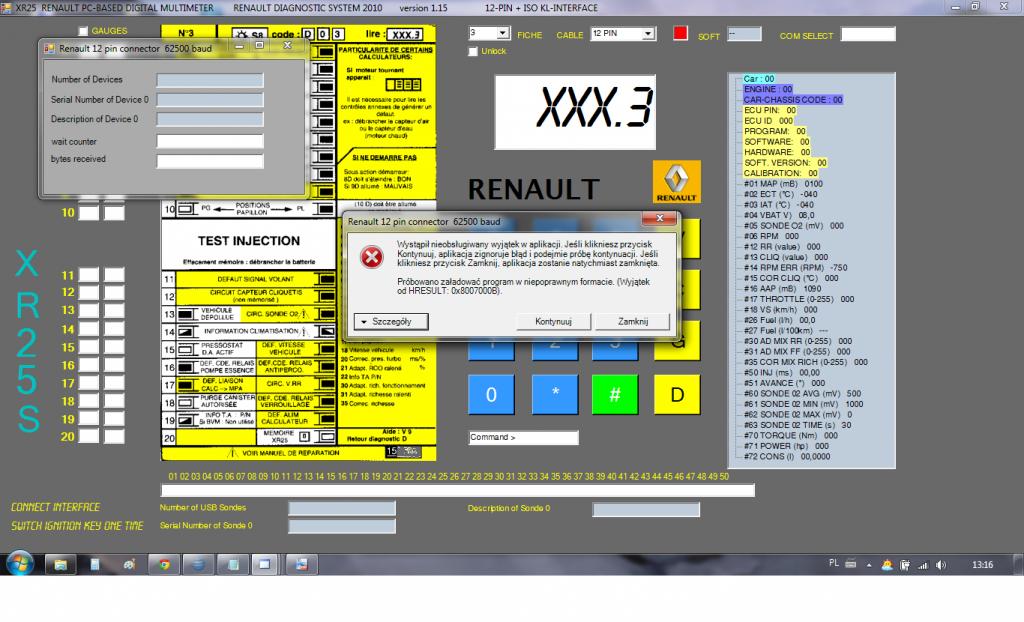Enable the GAUGES checkbox
The width and height of the screenshot is (1024, 622).
(x=83, y=31)
